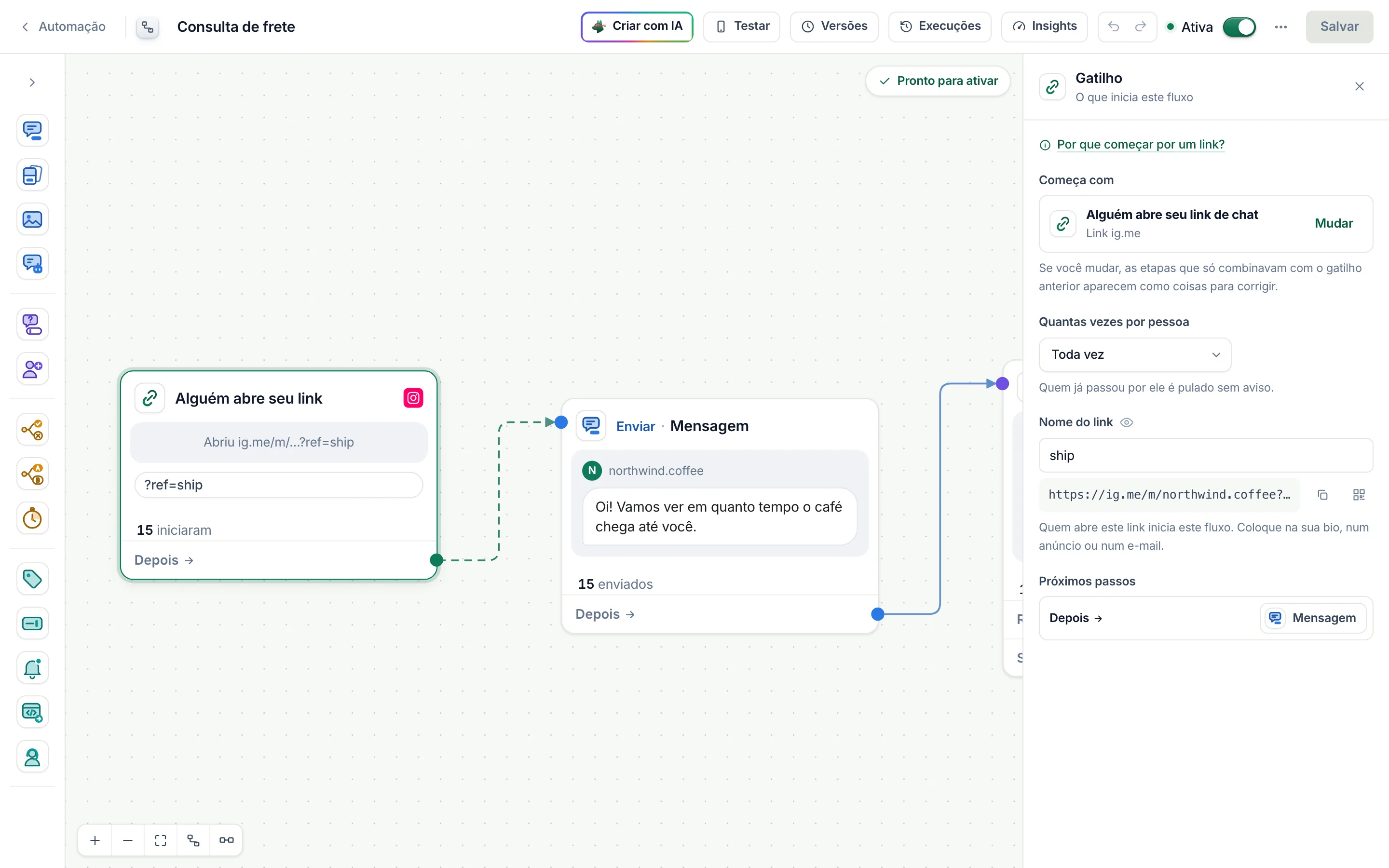The image size is (1389, 868).
Task: Toggle the Ativa switch off
Action: click(1239, 27)
